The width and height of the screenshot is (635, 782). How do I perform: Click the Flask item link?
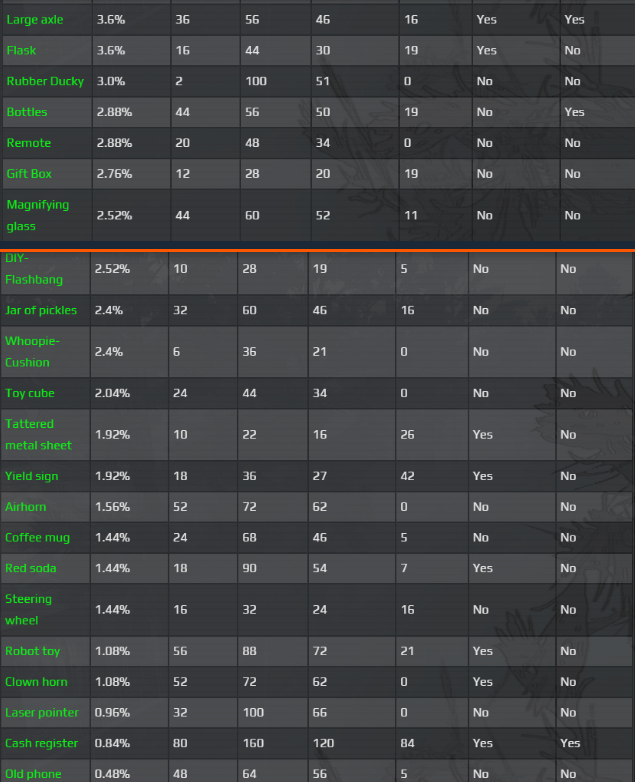[x=21, y=50]
